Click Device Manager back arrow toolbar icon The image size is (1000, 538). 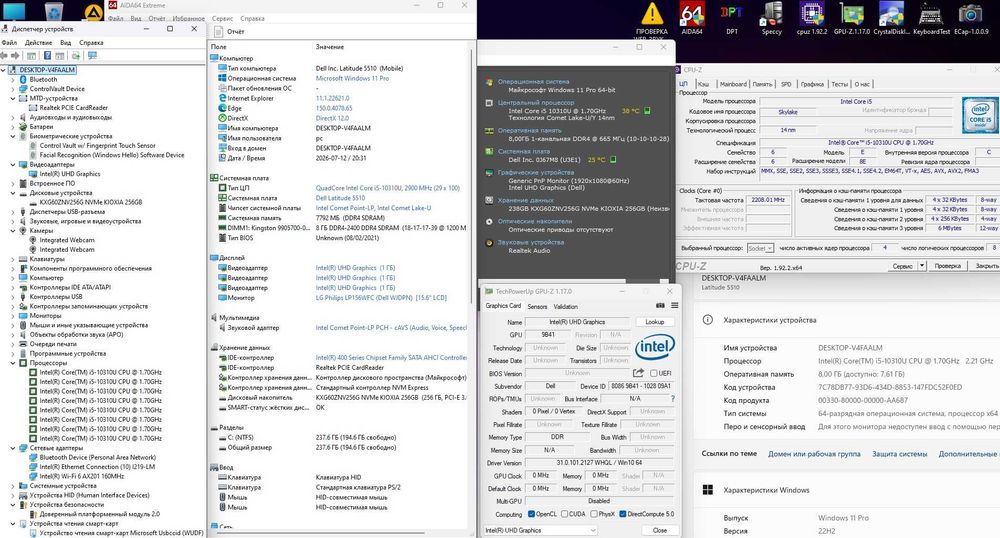tap(5, 56)
